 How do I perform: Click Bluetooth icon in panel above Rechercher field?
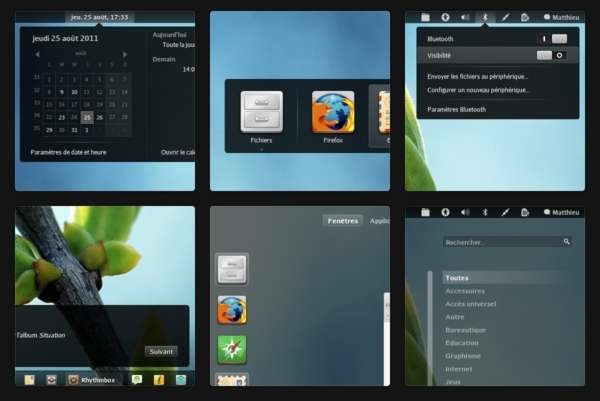(x=485, y=212)
